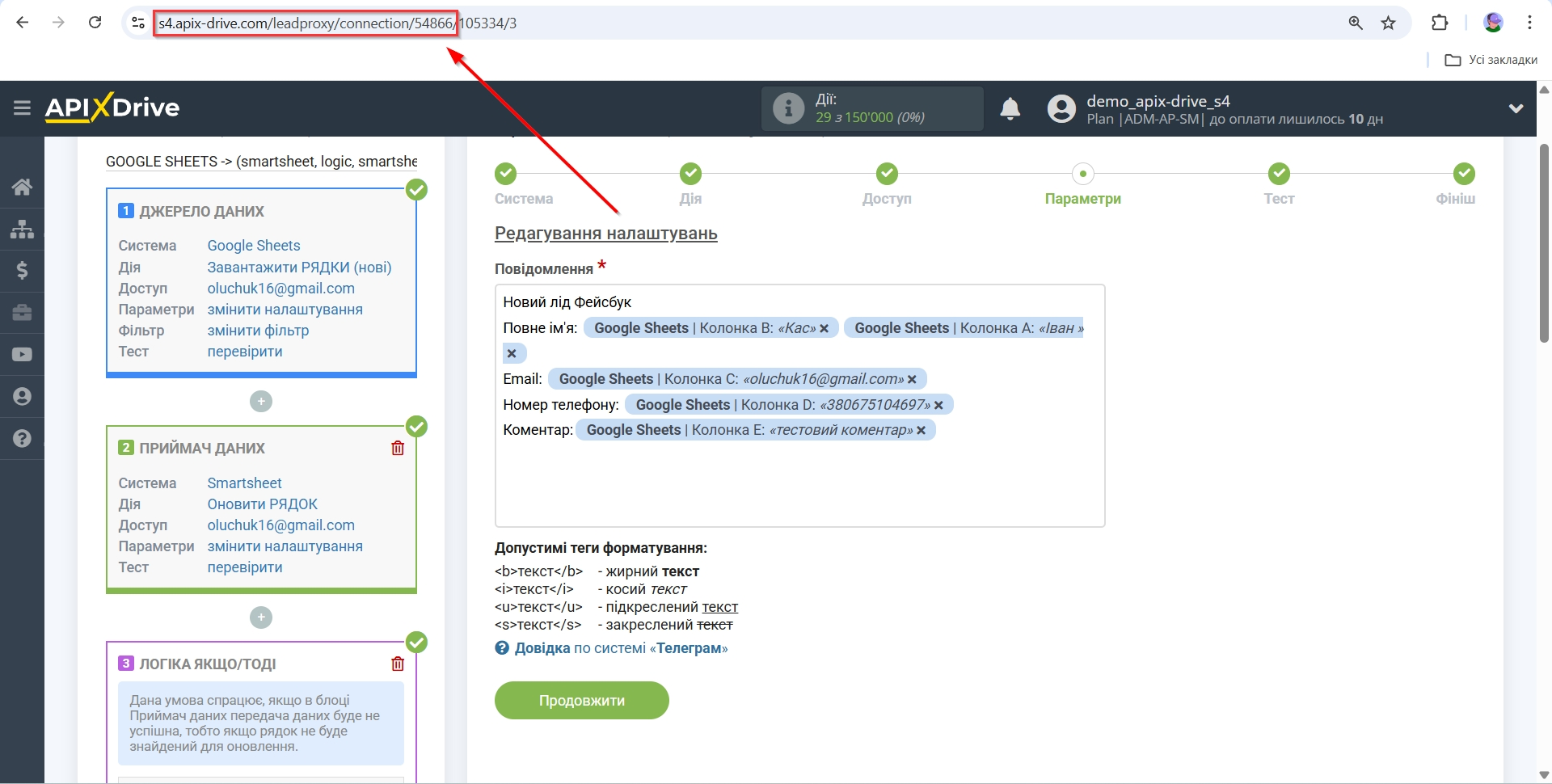Open browser zoom magnifier icon
The height and width of the screenshot is (784, 1552).
[1356, 23]
